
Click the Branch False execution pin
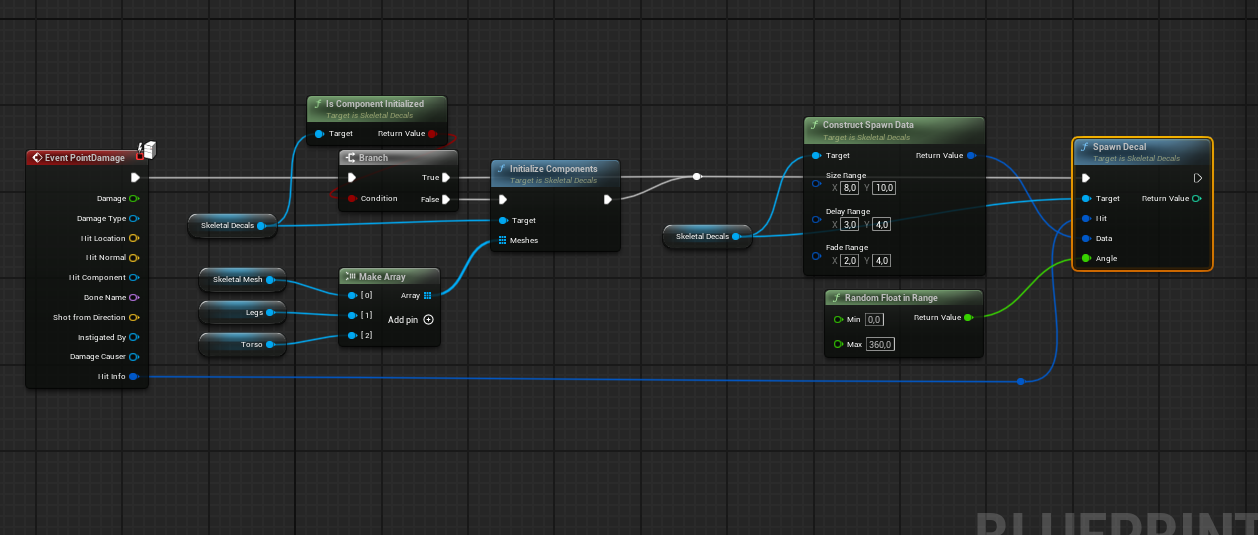[446, 199]
